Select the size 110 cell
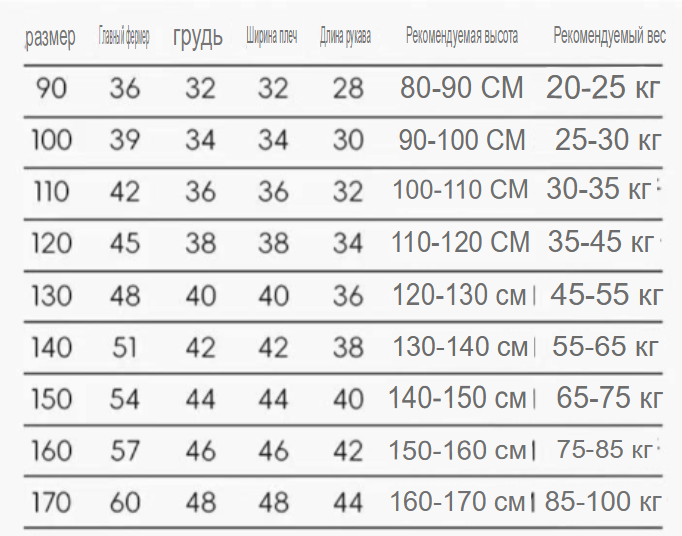The width and height of the screenshot is (682, 536). pos(51,191)
